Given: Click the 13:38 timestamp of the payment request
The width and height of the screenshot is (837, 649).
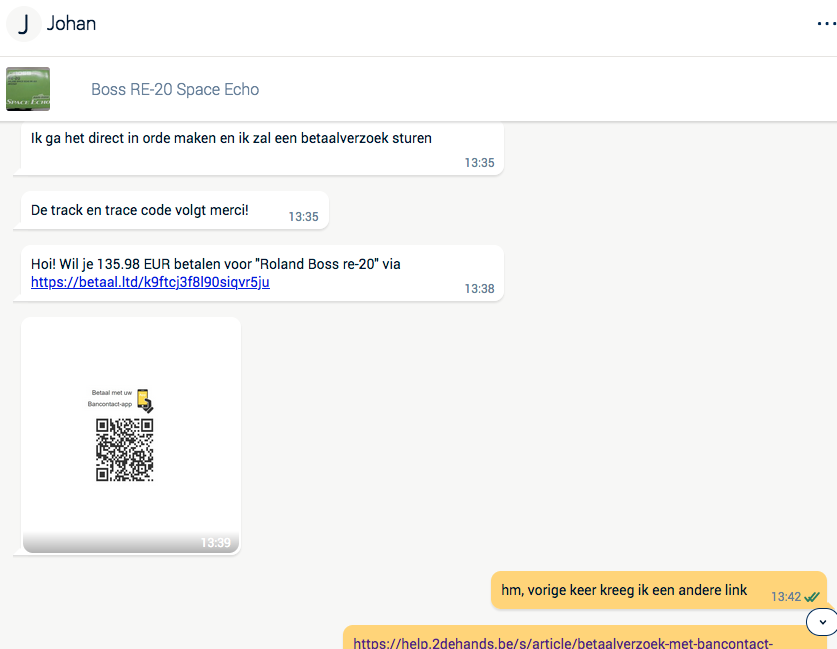Looking at the screenshot, I should tap(479, 289).
